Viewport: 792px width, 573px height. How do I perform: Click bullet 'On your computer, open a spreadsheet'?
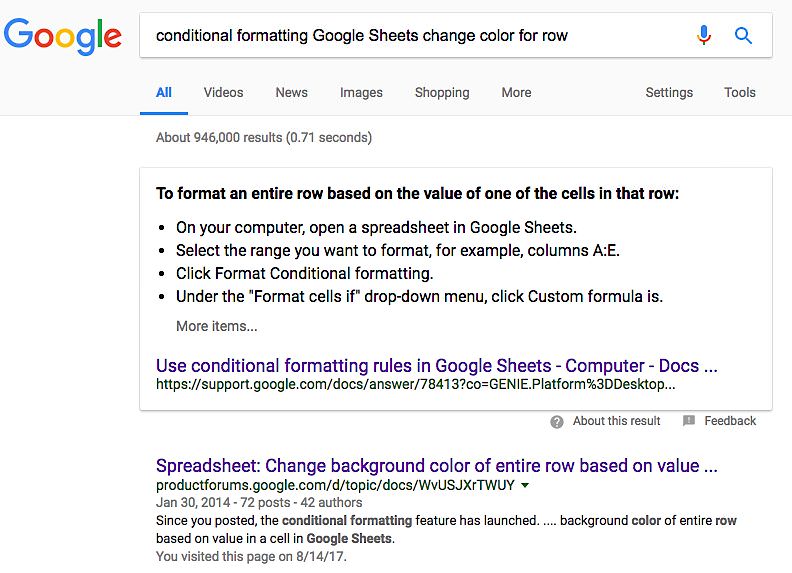[x=376, y=228]
